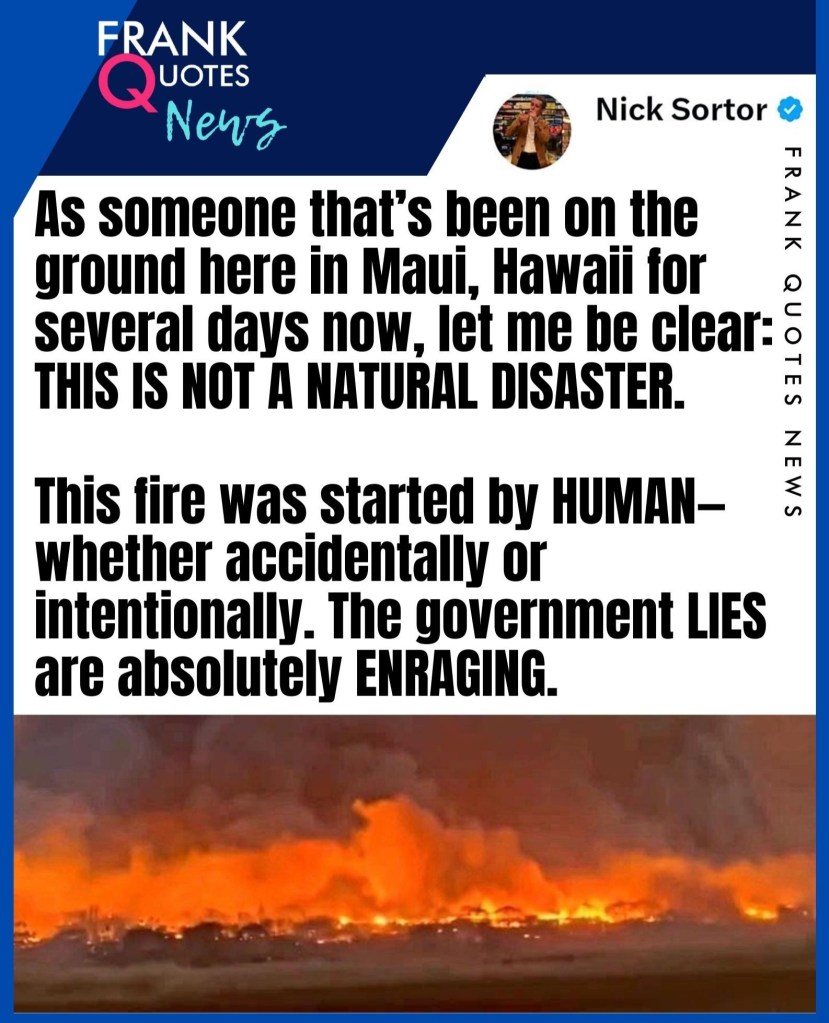
Task: Click 'whether accidentally or' text line
Action: [x=290, y=560]
